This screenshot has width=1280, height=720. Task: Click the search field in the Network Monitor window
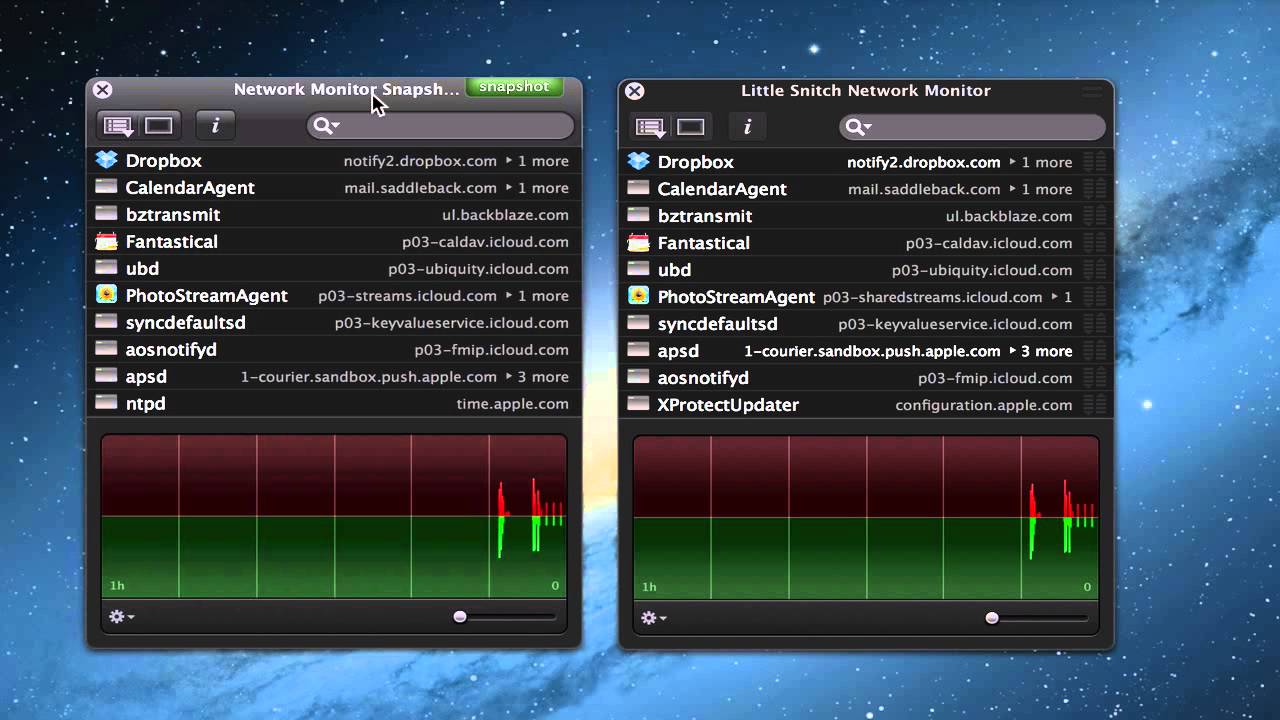(x=972, y=127)
